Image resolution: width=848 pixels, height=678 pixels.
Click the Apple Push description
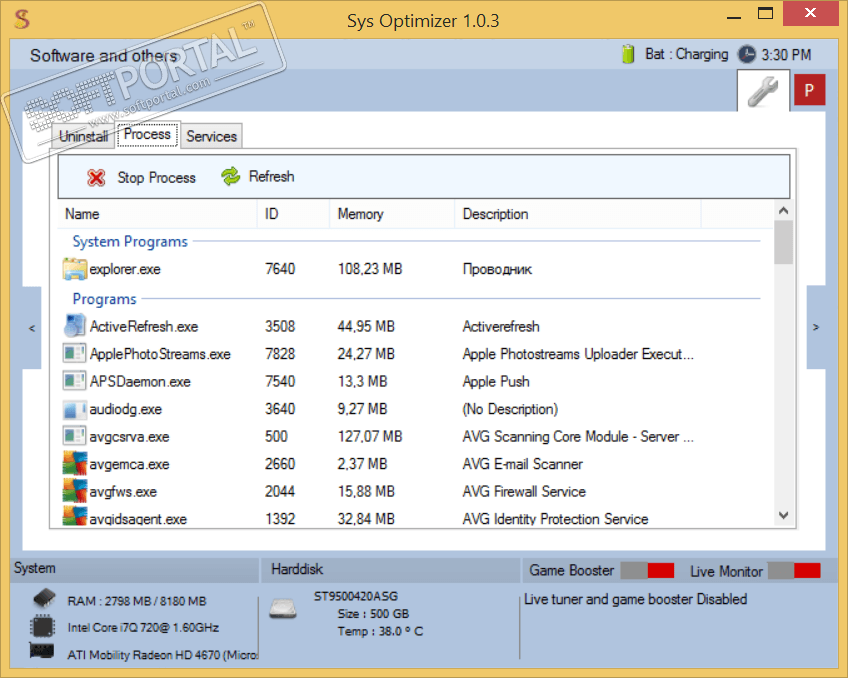tap(496, 381)
